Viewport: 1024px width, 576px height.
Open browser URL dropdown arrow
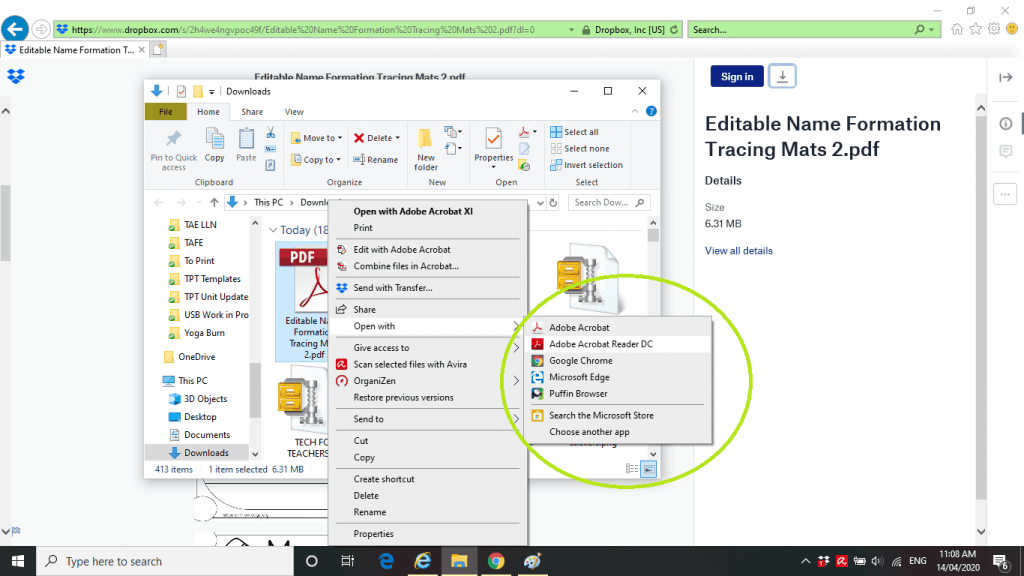coord(571,29)
